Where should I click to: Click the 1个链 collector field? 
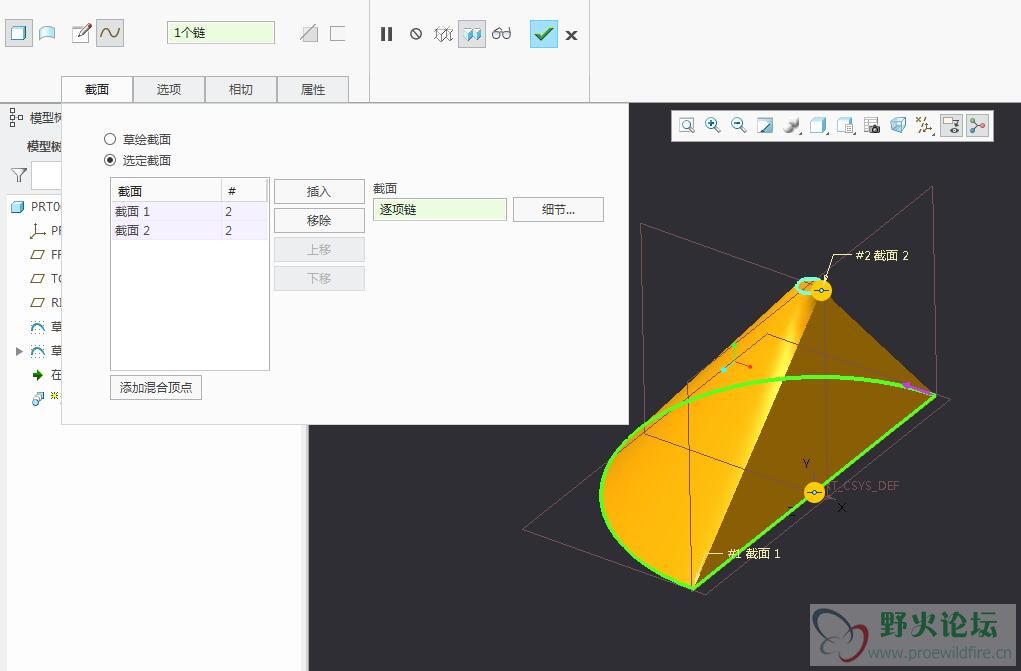(221, 33)
